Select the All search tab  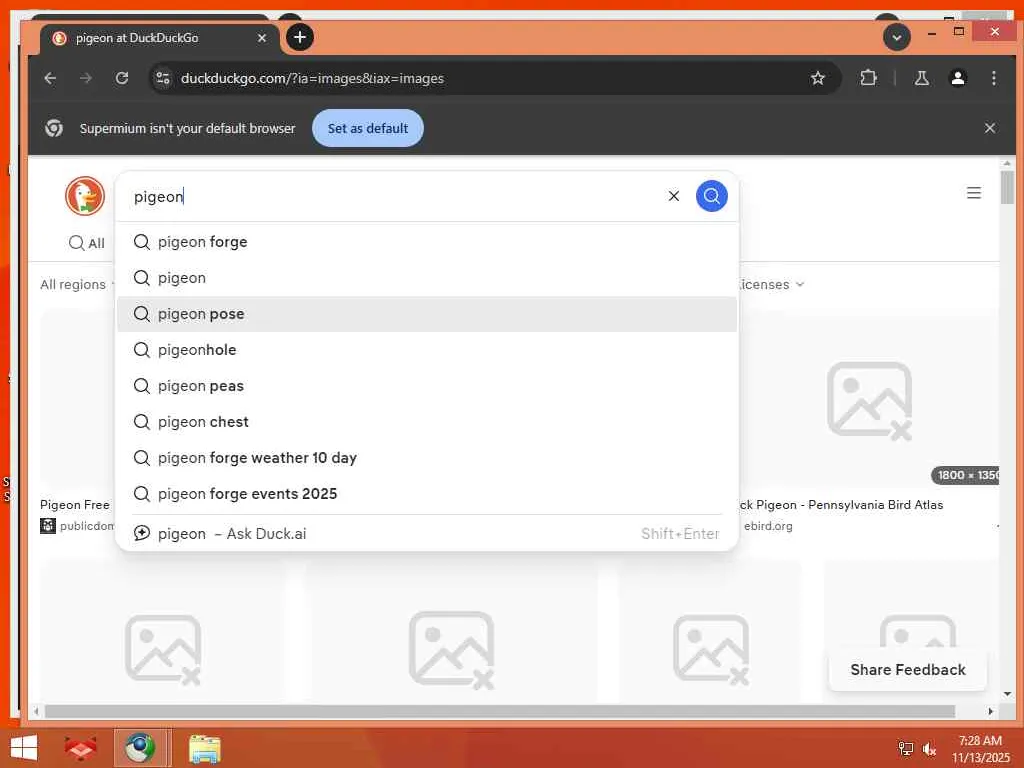coord(86,243)
